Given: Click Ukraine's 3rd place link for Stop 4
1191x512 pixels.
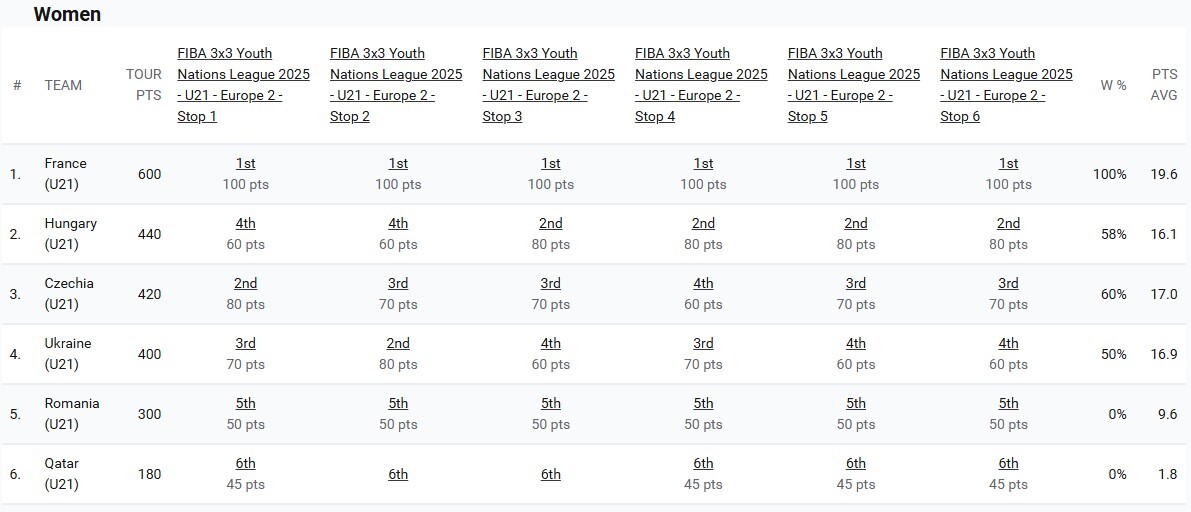Looking at the screenshot, I should (x=703, y=343).
